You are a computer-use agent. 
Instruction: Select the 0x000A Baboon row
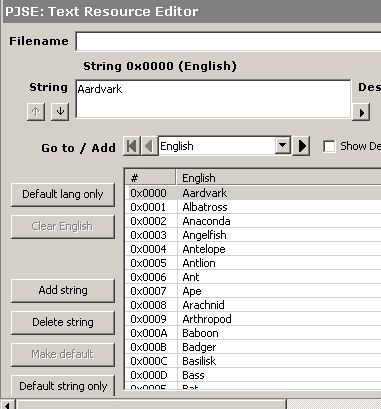point(253,333)
